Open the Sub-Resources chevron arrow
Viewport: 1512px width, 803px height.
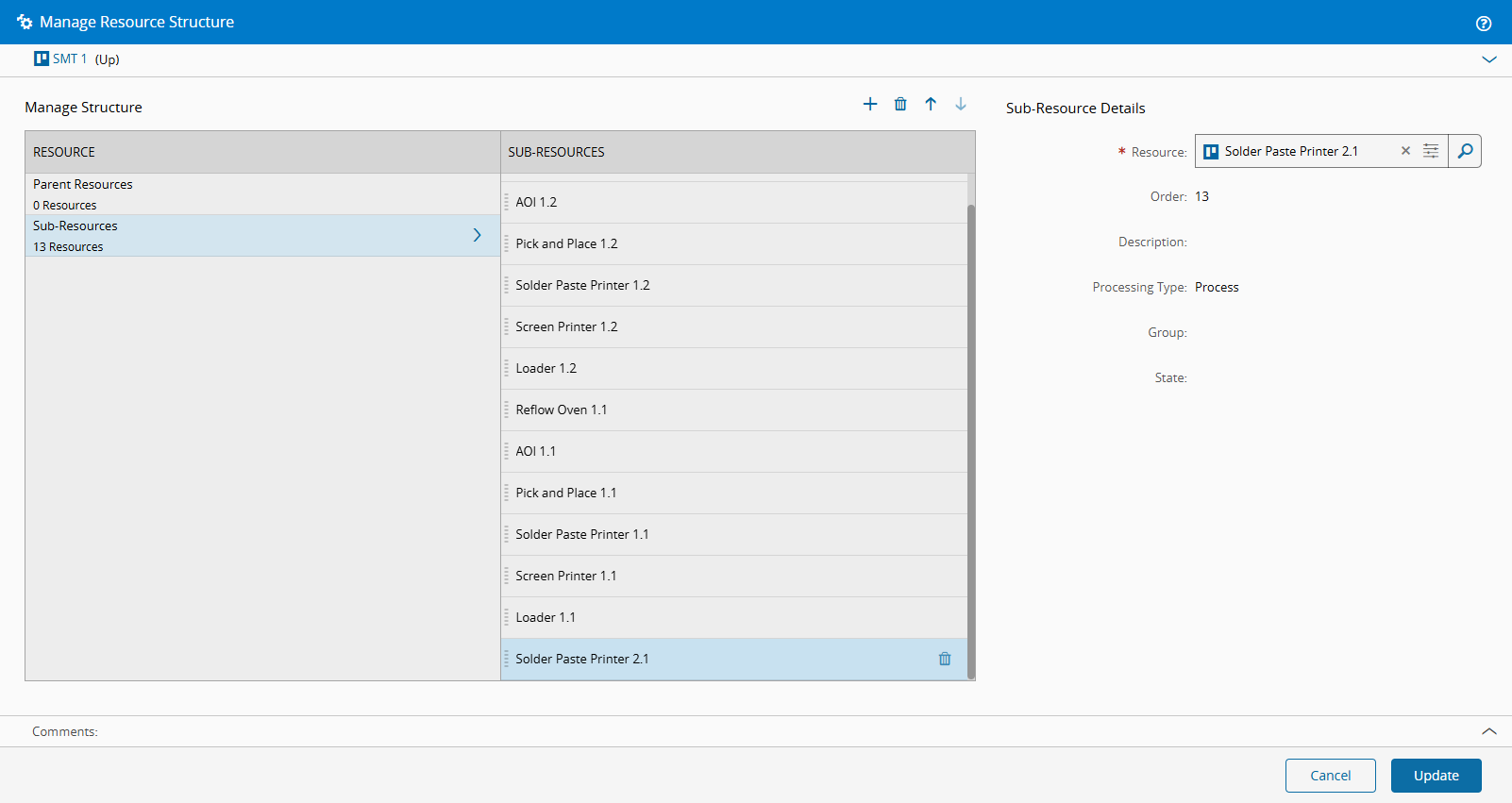click(477, 235)
